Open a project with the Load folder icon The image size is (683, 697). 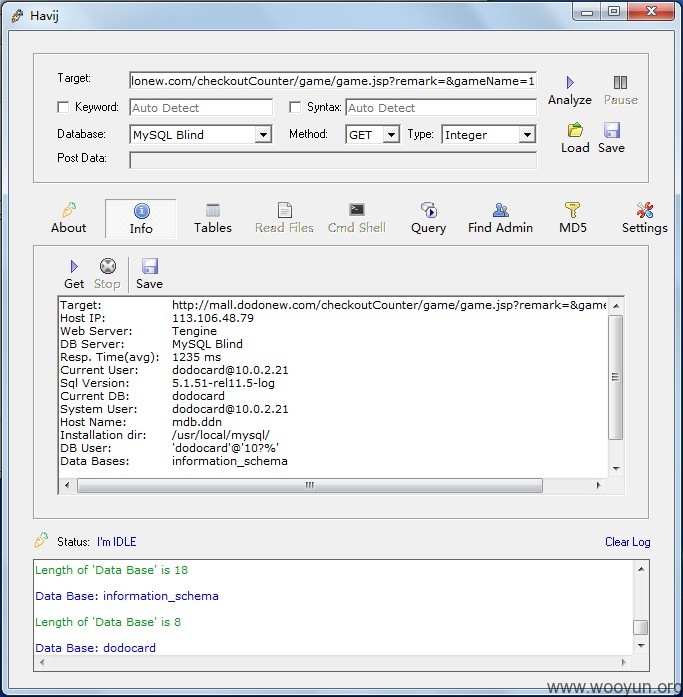pos(575,130)
